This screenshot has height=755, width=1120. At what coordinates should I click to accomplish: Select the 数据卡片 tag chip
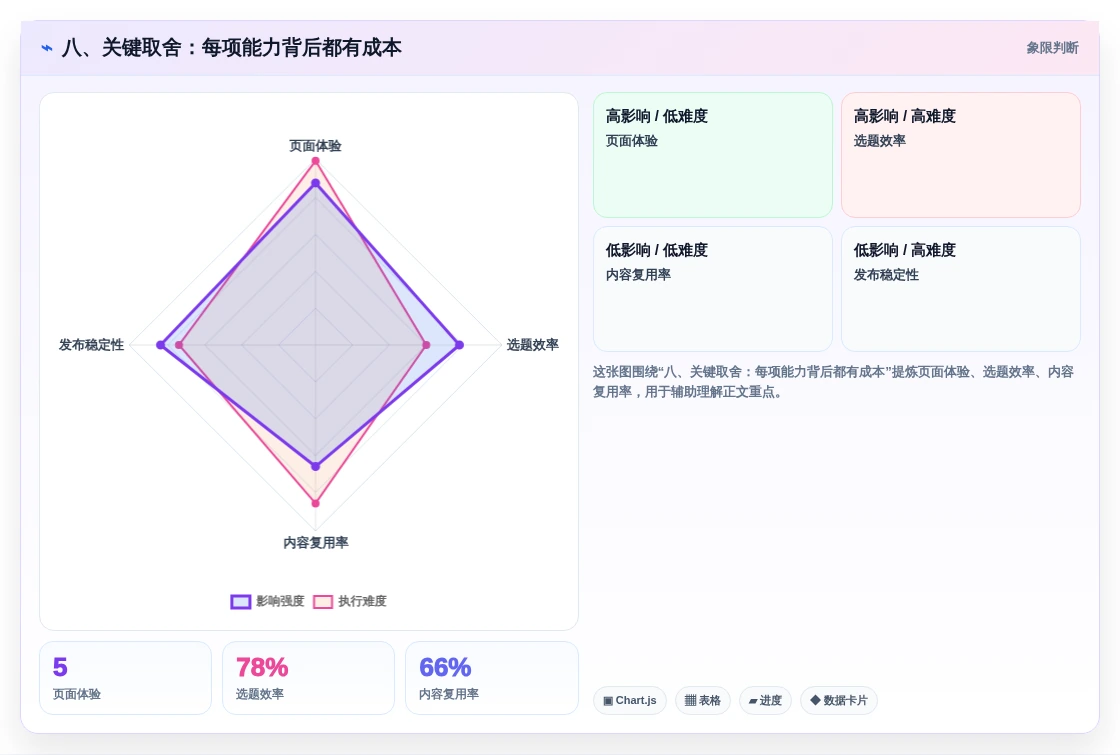coord(839,700)
